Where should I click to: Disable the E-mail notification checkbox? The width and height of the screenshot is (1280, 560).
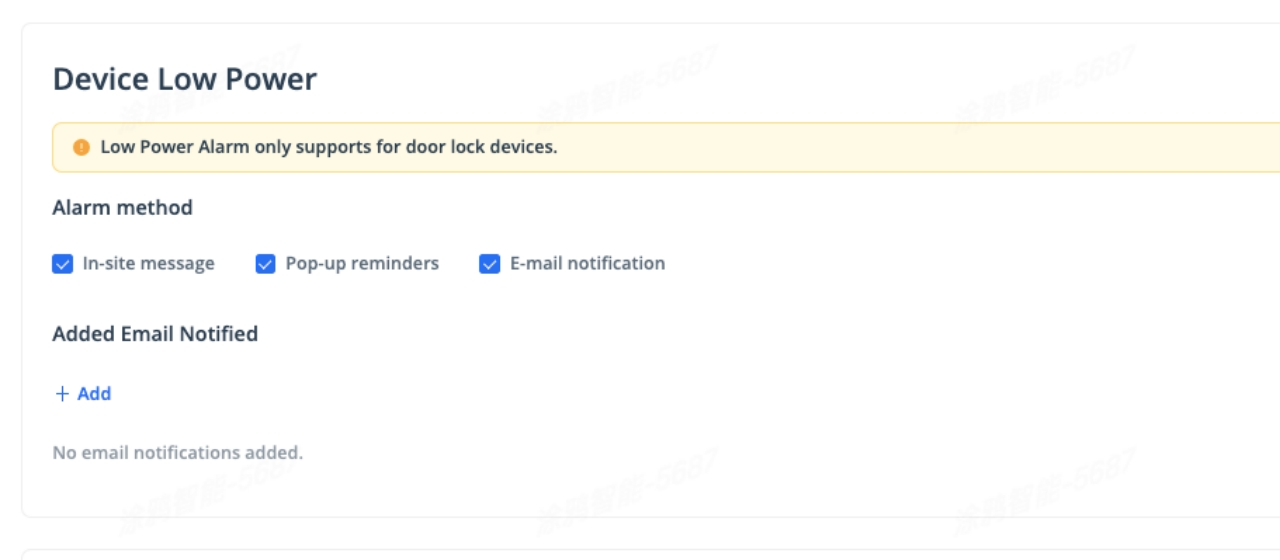pyautogui.click(x=489, y=264)
